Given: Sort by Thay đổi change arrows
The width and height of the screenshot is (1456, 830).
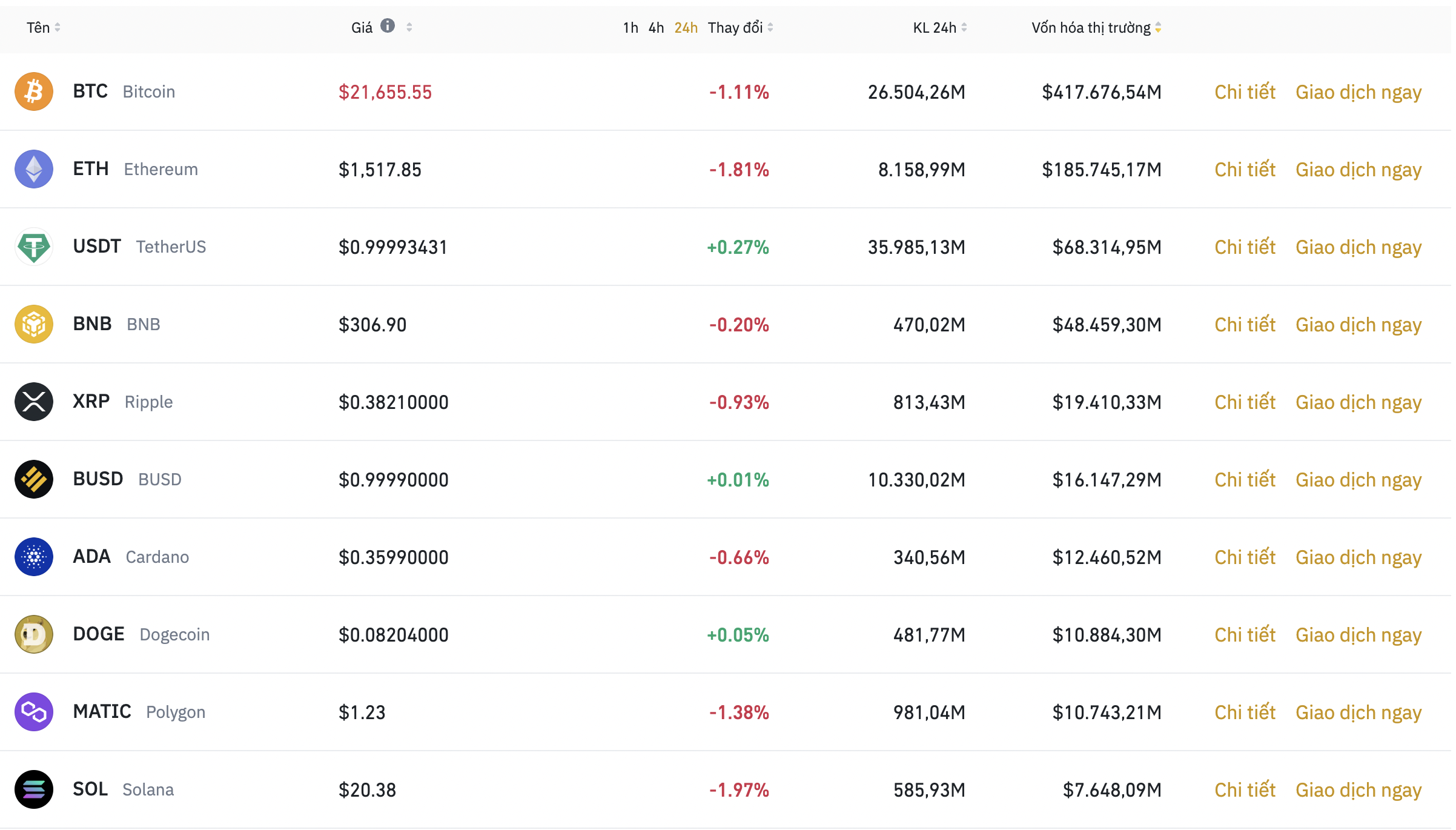Looking at the screenshot, I should point(770,27).
